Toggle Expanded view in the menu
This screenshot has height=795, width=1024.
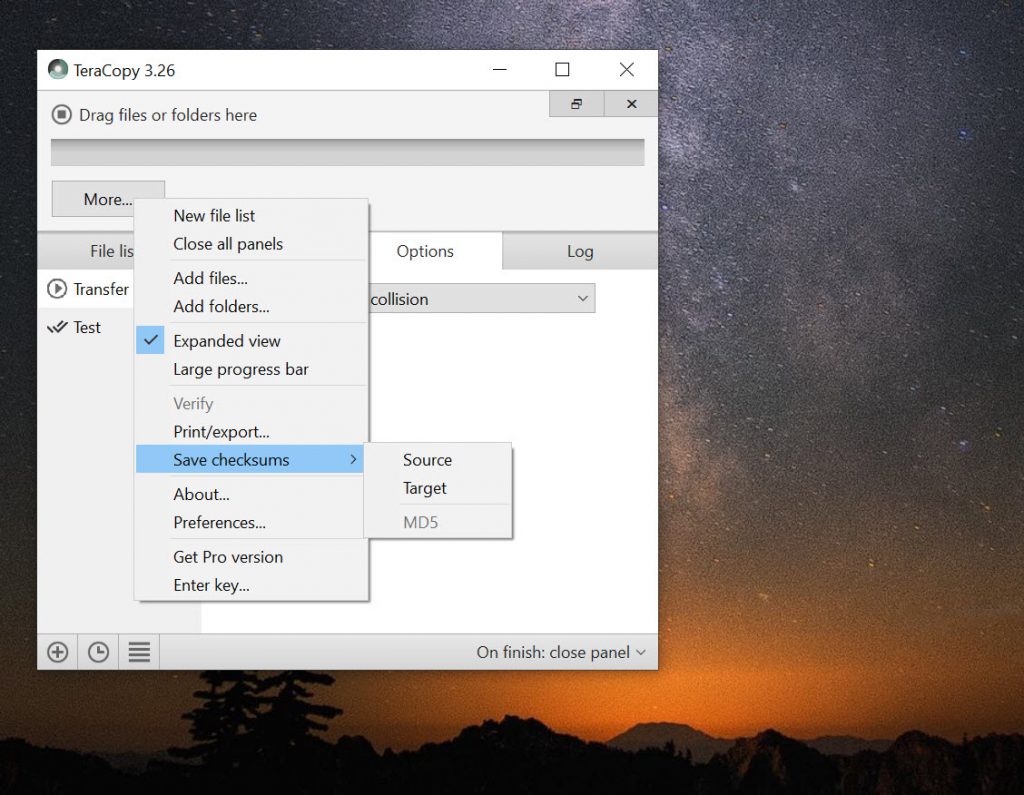coord(227,341)
